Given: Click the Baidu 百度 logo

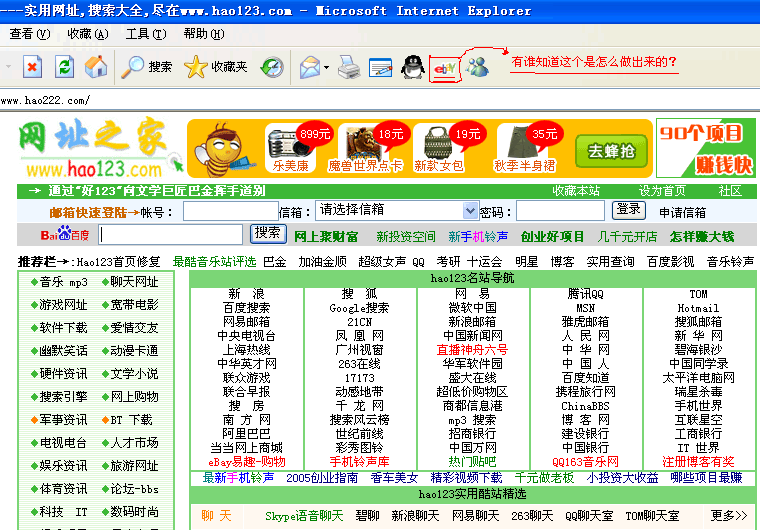Looking at the screenshot, I should coord(65,234).
